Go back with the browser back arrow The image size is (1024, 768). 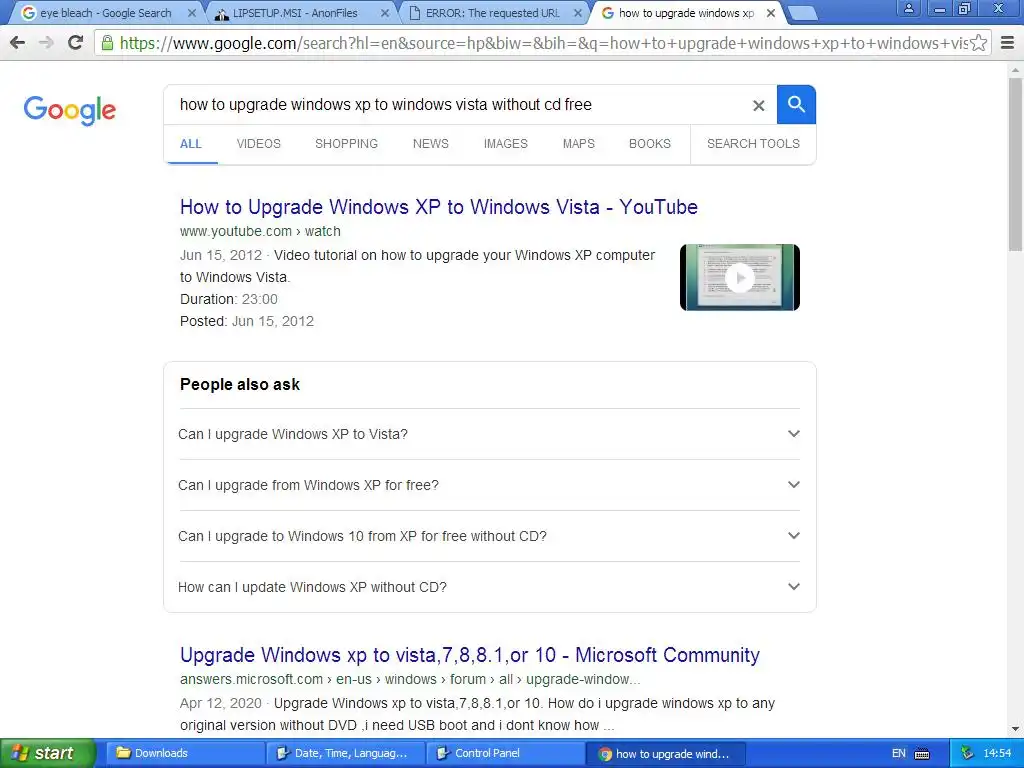(x=18, y=43)
